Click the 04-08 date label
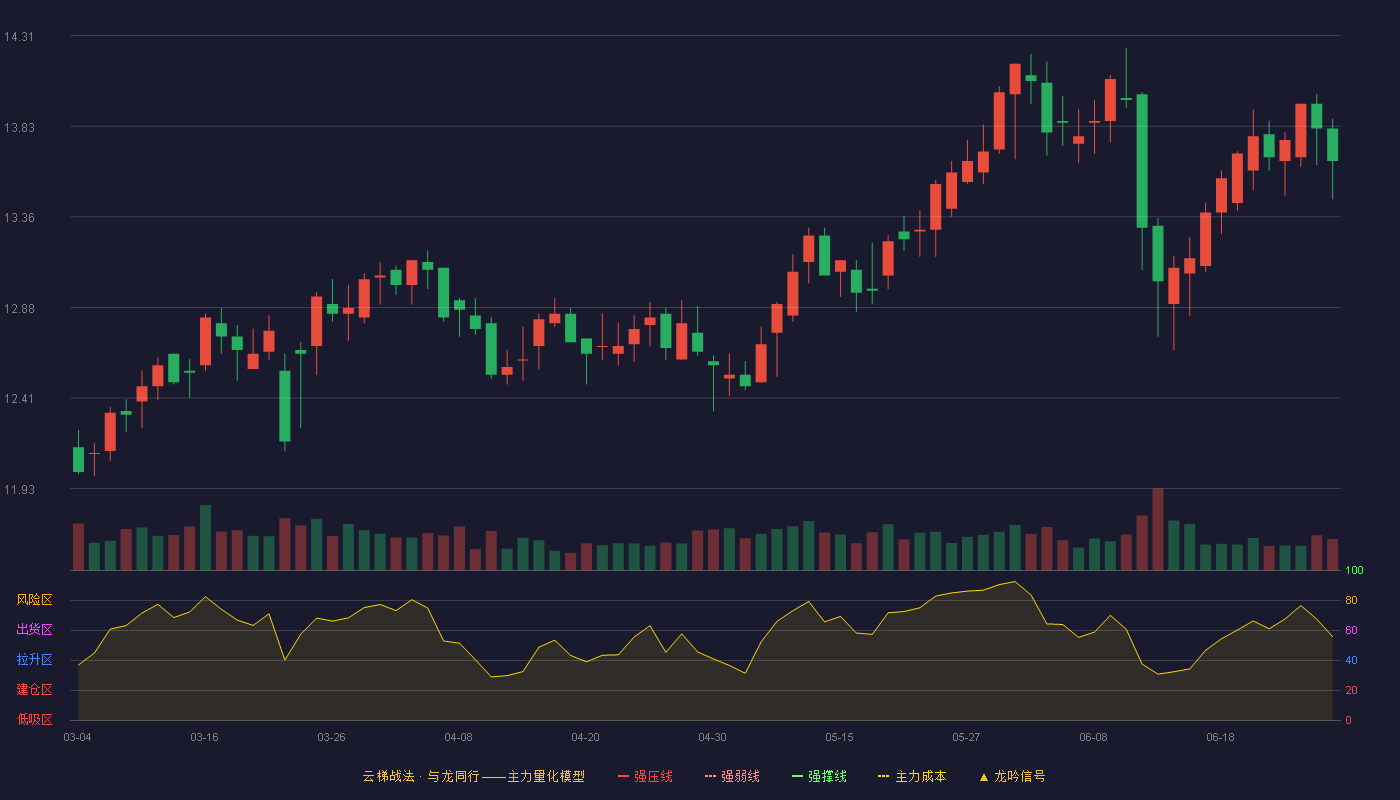 point(458,737)
